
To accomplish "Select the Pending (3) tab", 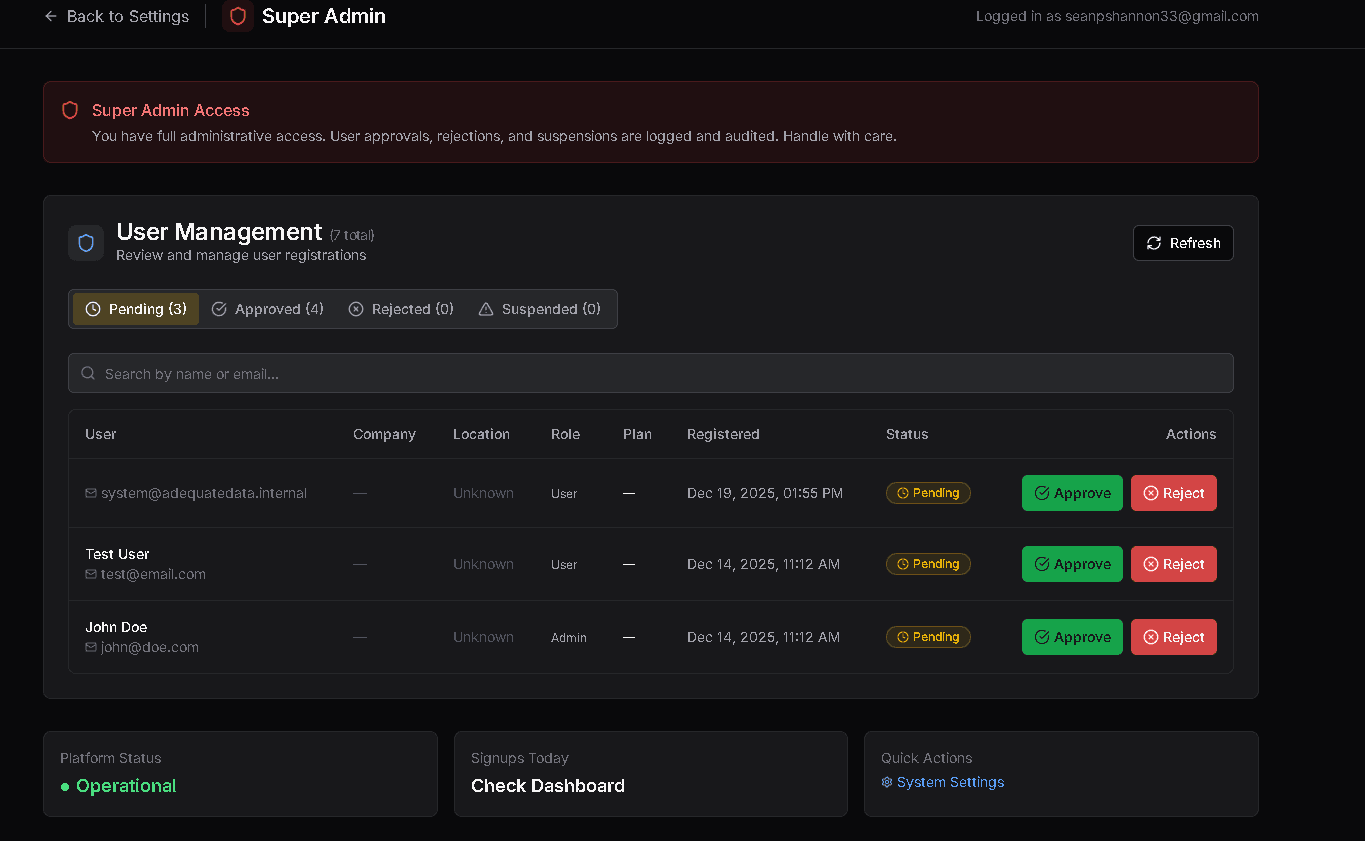I will (136, 309).
